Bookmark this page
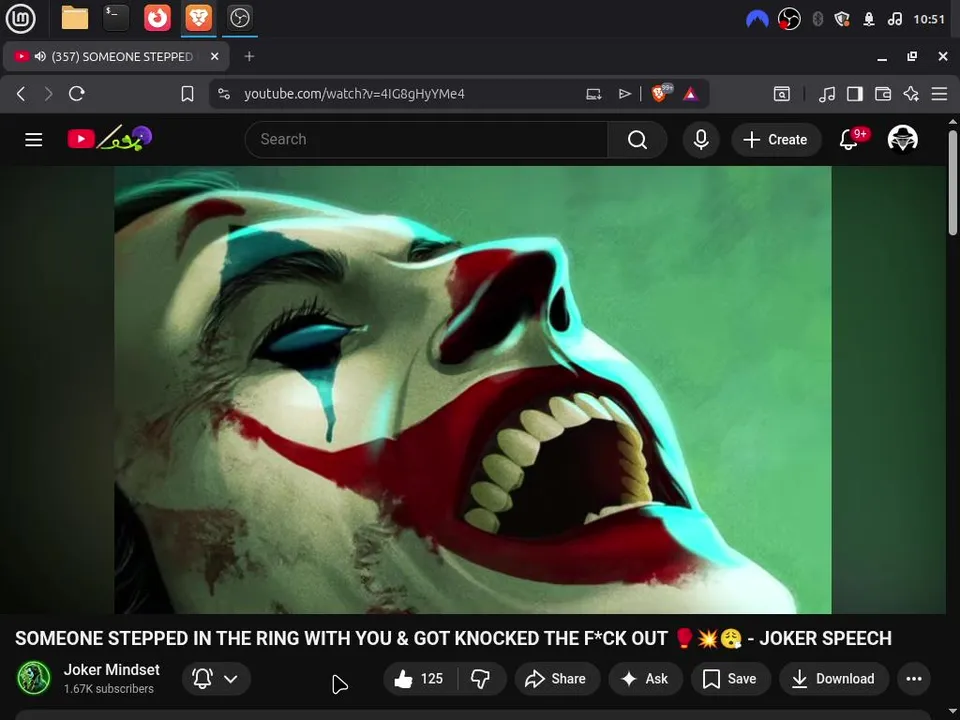The image size is (960, 720). pyautogui.click(x=187, y=94)
